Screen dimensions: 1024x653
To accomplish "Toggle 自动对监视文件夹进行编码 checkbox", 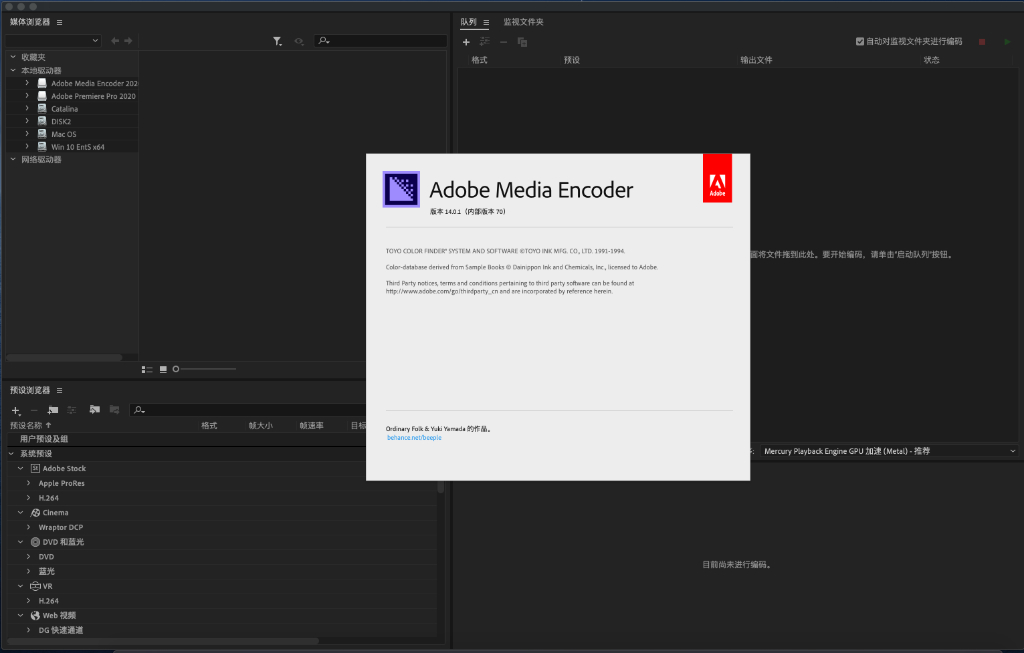I will pyautogui.click(x=859, y=41).
